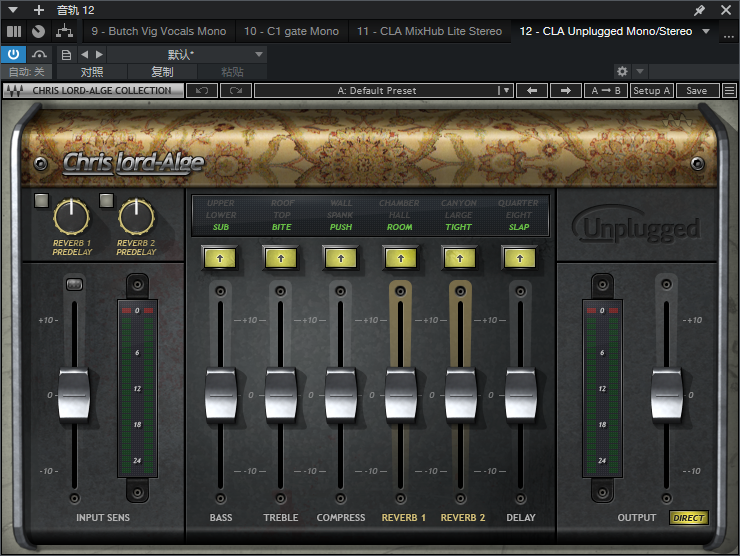
Task: Open the routing/sidechain icon
Action: coord(64,32)
